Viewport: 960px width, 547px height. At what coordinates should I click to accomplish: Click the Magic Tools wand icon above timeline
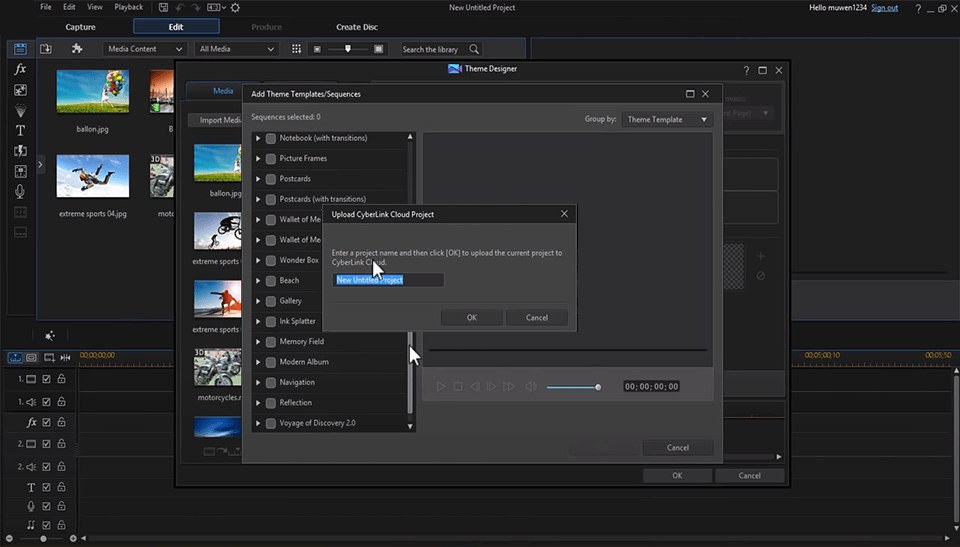click(50, 335)
